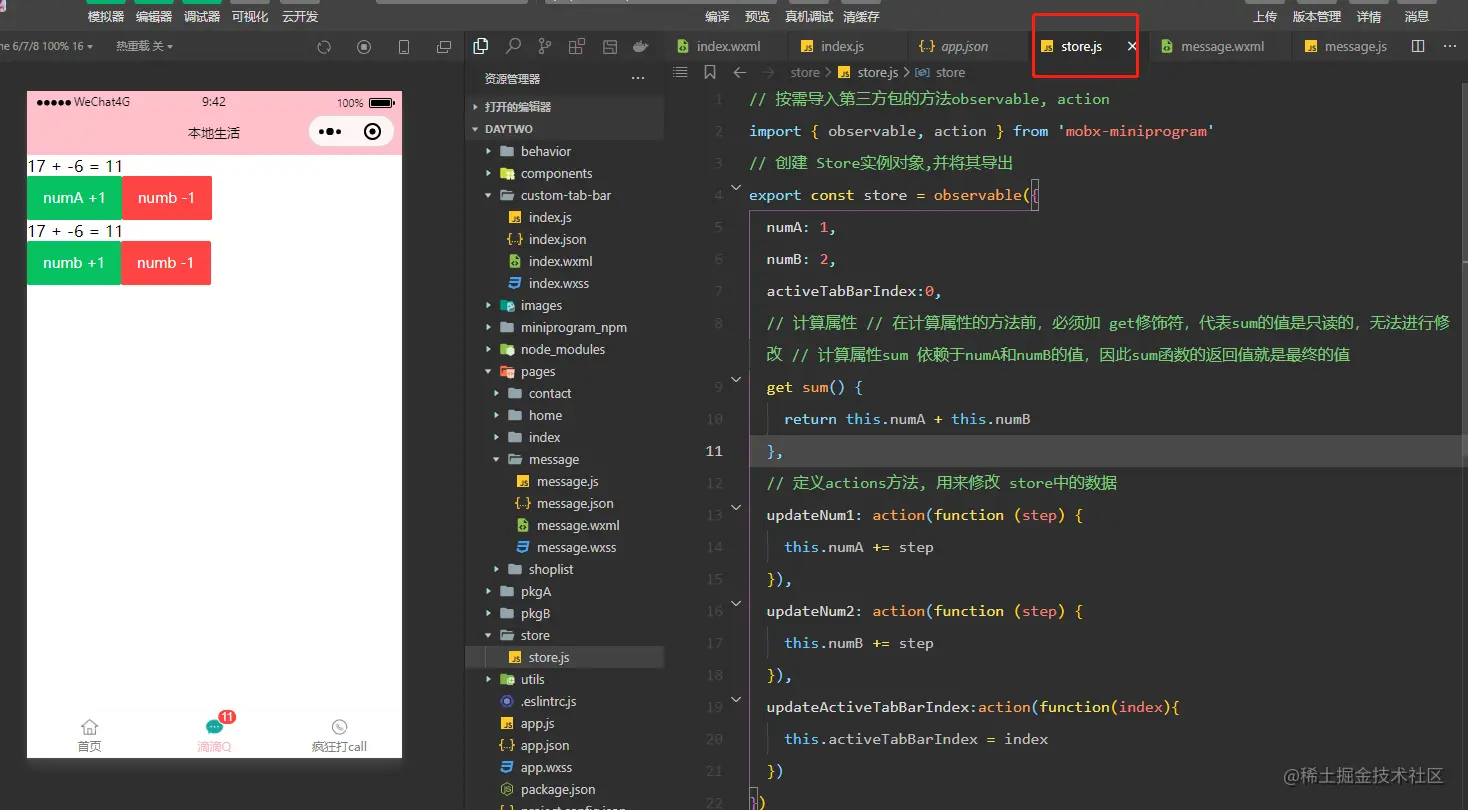Split the editor with the split icon

1418,46
